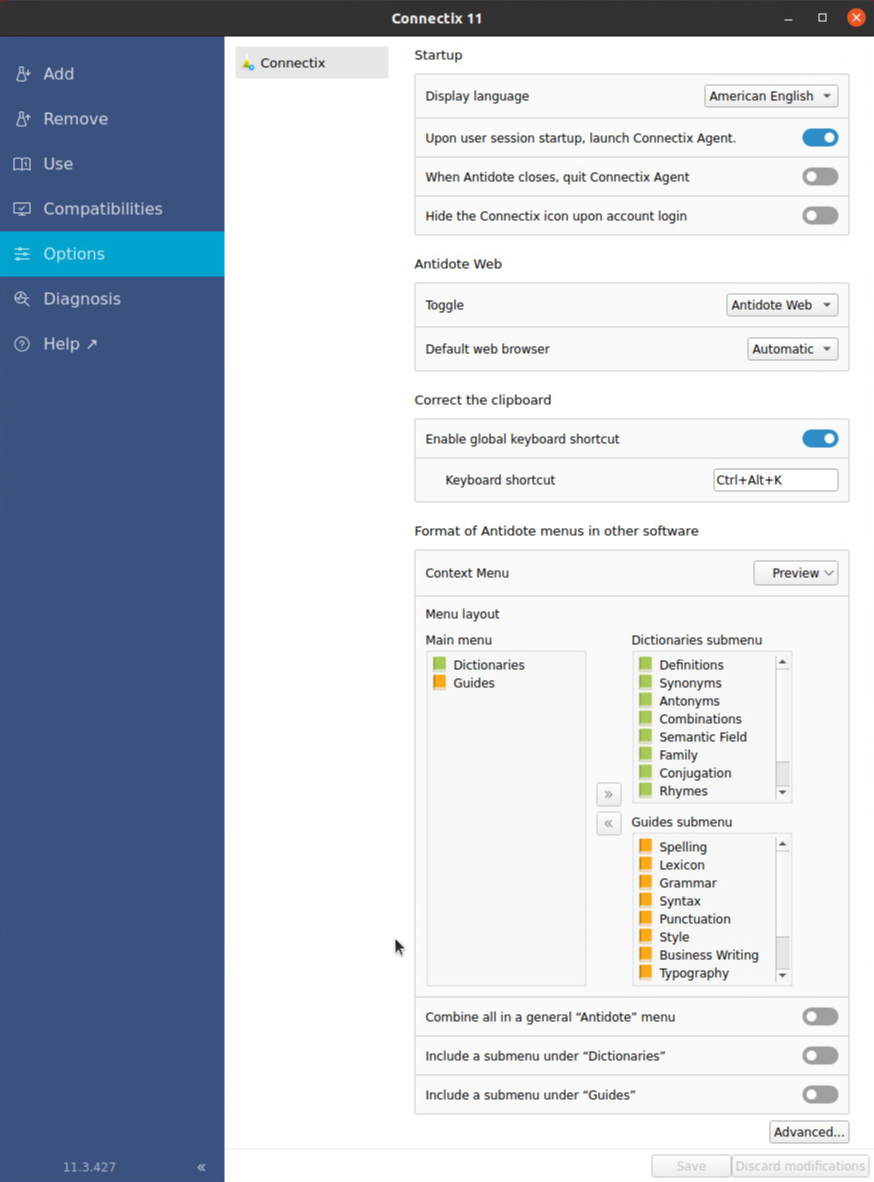Image resolution: width=874 pixels, height=1182 pixels.
Task: Expand the Context Menu Preview dropdown
Action: [x=795, y=573]
